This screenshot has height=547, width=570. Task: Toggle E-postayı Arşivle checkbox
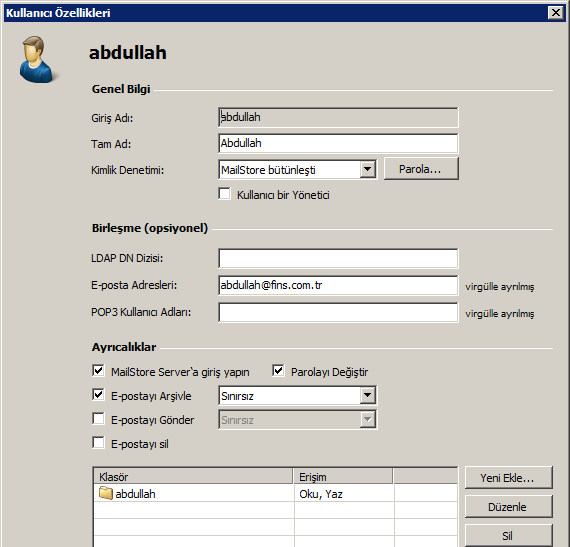98,395
